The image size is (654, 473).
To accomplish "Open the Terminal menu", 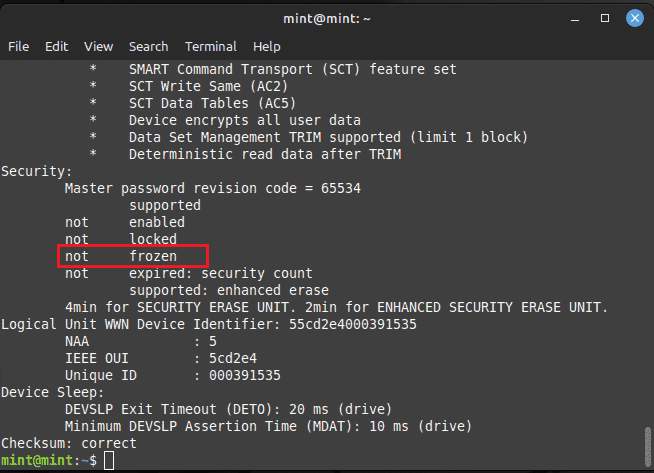I will pyautogui.click(x=211, y=46).
